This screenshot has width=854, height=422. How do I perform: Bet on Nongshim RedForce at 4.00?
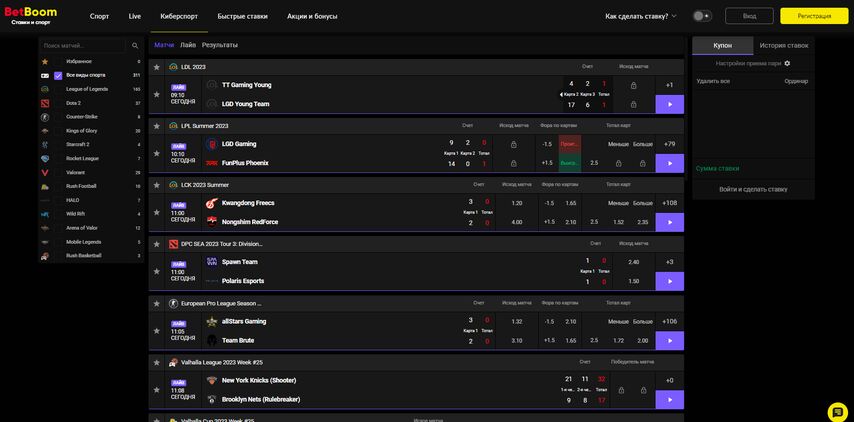(x=517, y=222)
